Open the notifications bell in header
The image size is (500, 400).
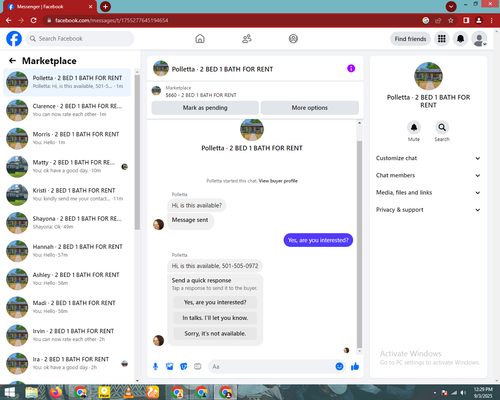(460, 39)
